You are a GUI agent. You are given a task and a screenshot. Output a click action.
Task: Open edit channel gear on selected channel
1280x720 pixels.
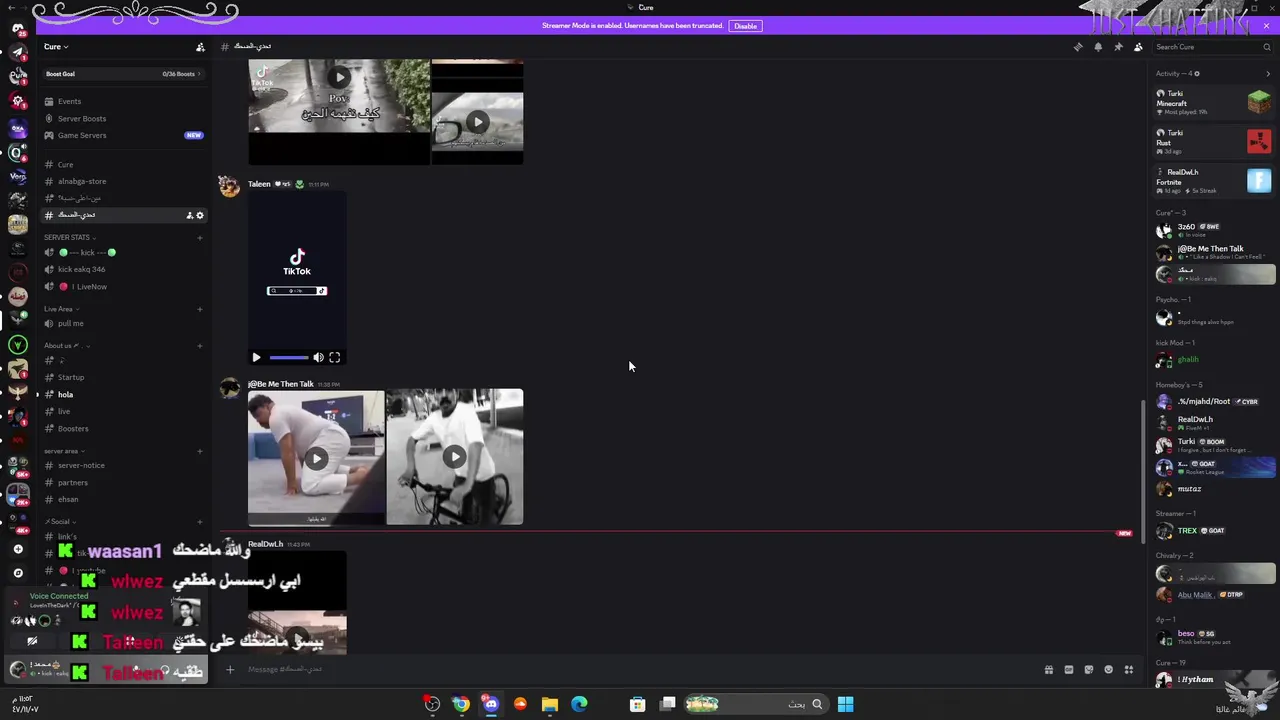pos(200,215)
